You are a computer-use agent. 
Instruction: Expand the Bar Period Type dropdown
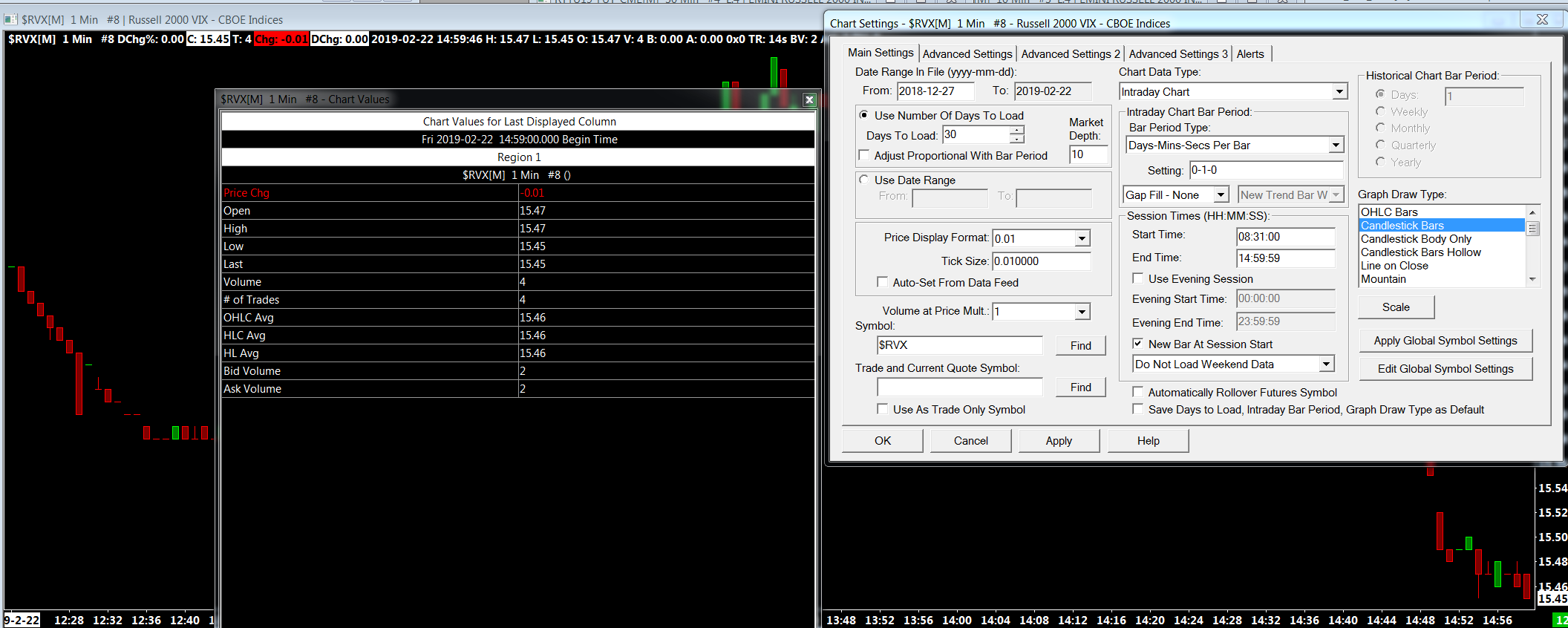click(x=1336, y=145)
